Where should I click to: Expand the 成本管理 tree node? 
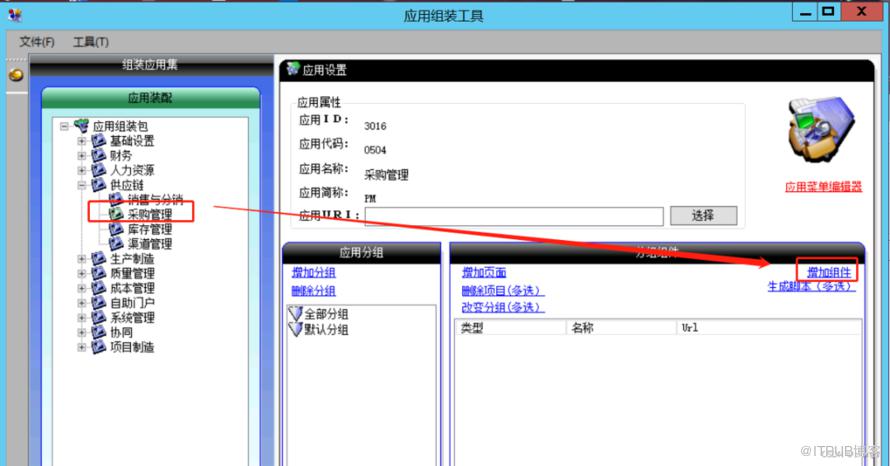pyautogui.click(x=82, y=288)
